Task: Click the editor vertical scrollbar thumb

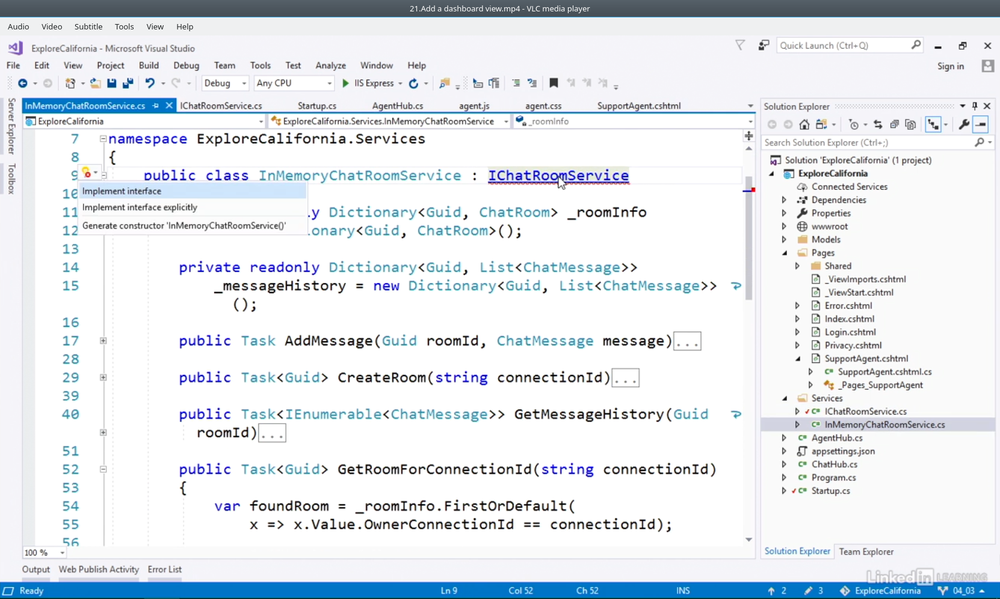Action: click(x=749, y=236)
